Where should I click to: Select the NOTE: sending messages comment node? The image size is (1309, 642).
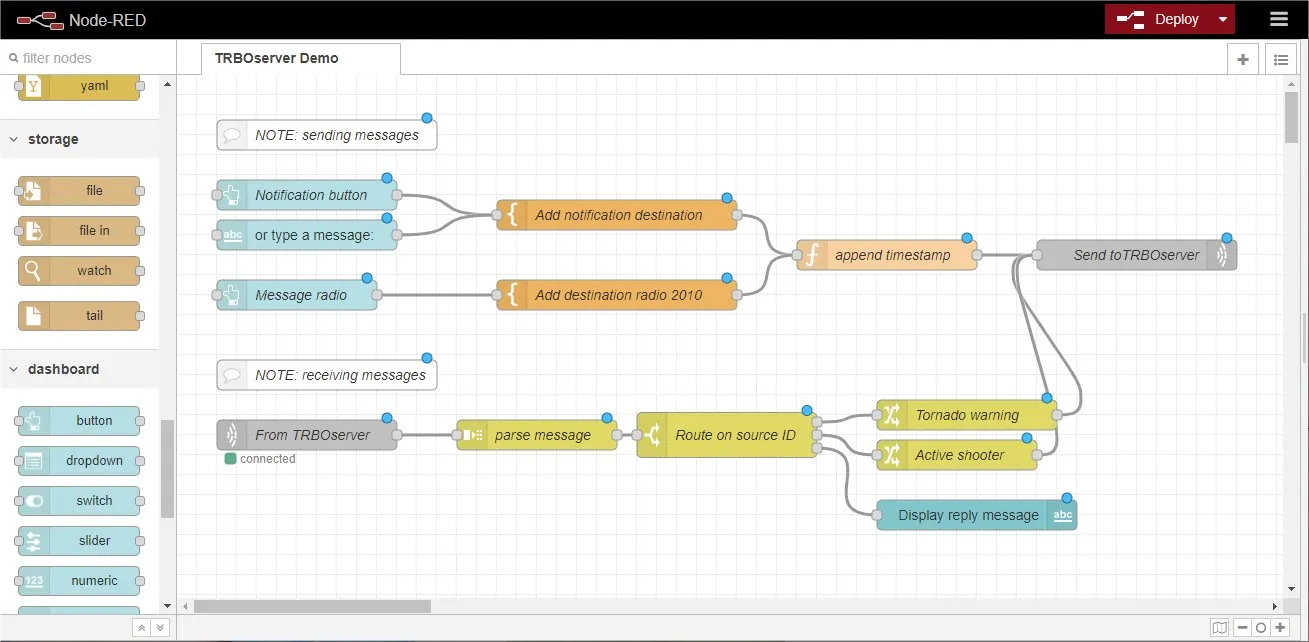[327, 135]
